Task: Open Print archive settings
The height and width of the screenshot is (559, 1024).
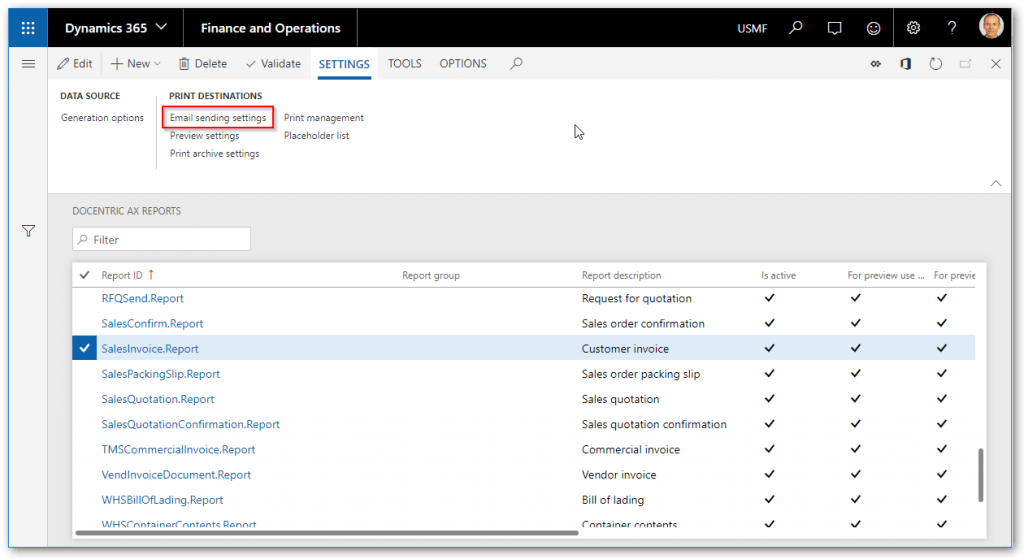Action: (x=214, y=153)
